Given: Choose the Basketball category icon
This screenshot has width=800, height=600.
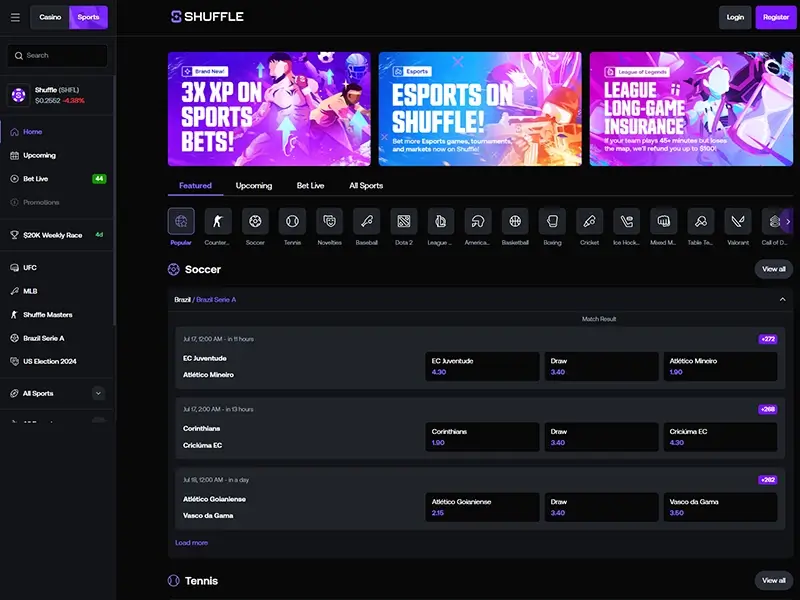Looking at the screenshot, I should 515,221.
